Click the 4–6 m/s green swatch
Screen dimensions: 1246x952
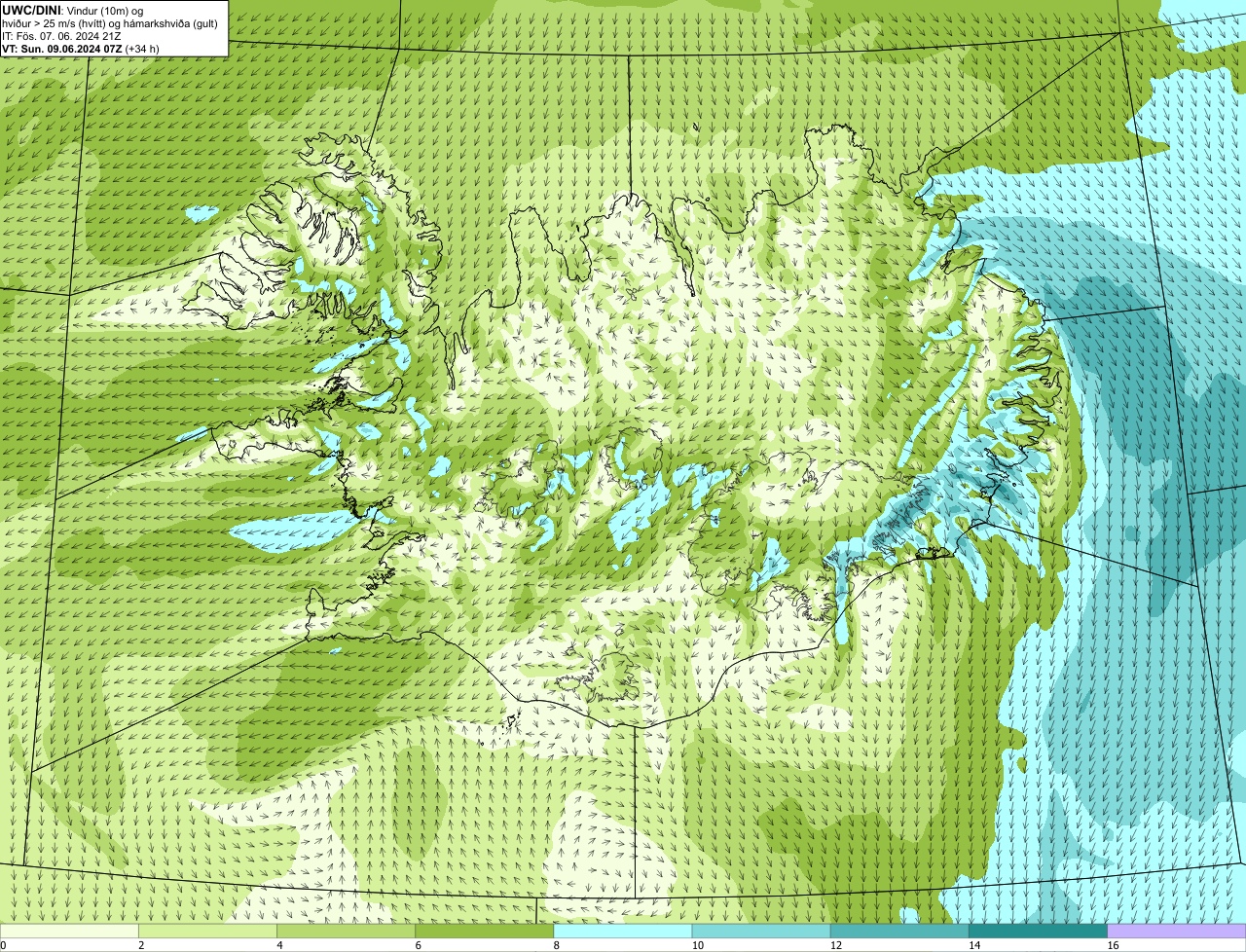pyautogui.click(x=346, y=931)
